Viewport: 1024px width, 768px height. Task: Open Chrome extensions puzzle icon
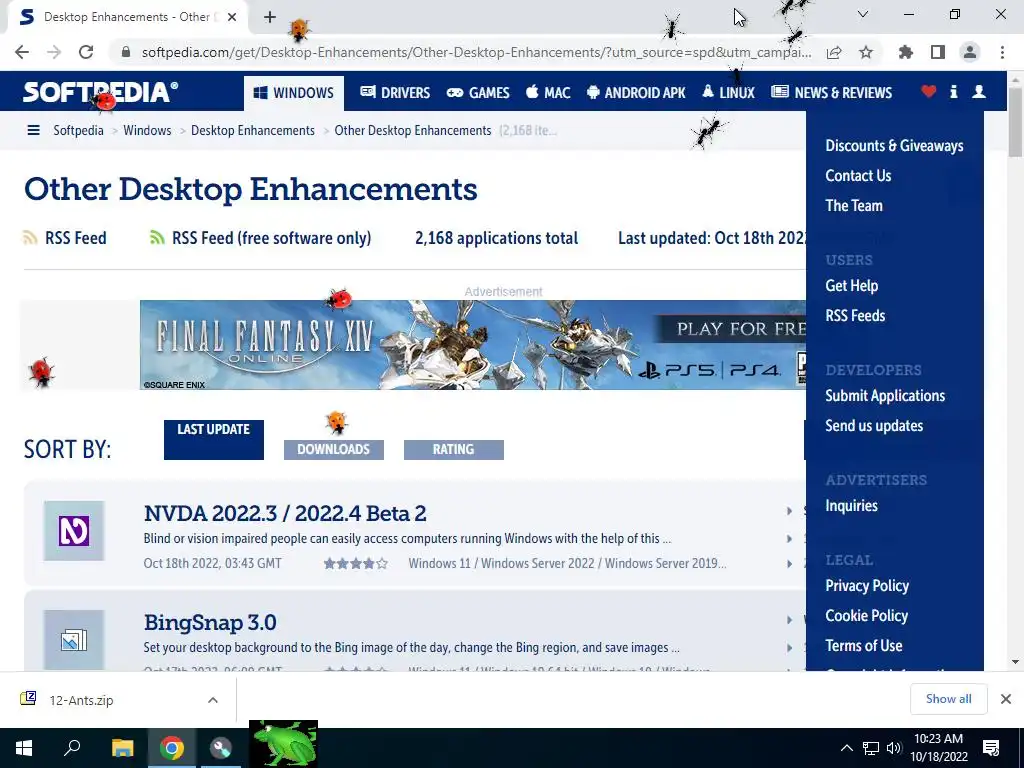click(x=905, y=52)
